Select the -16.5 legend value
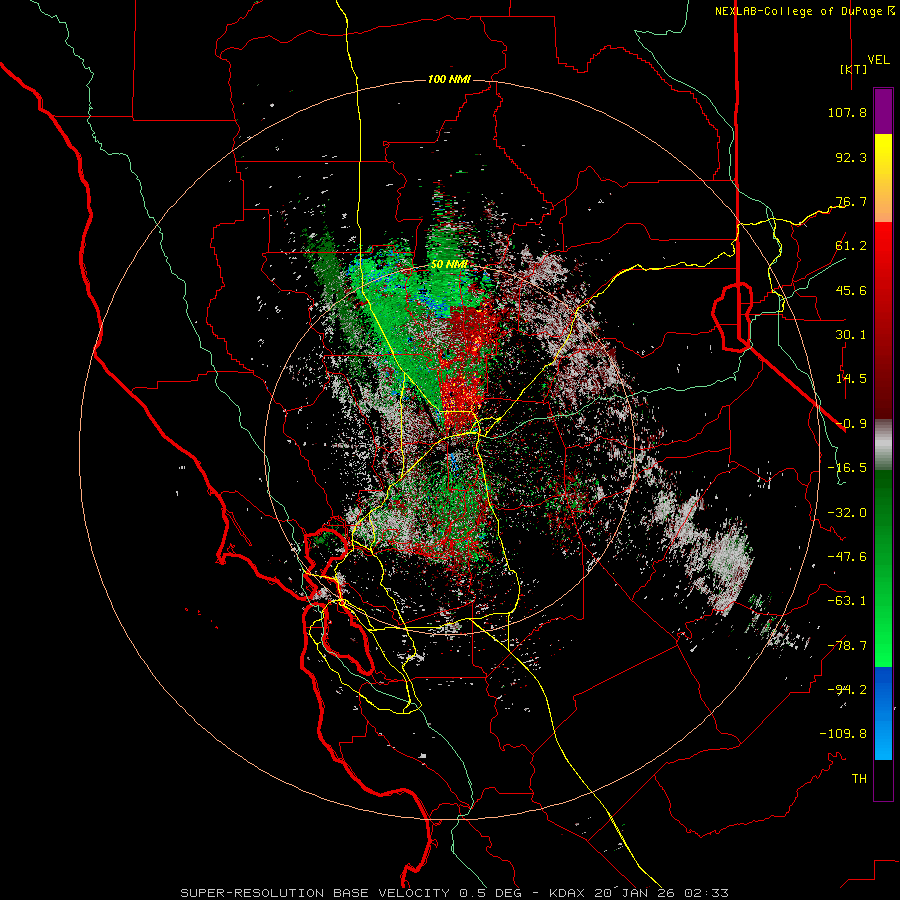Image resolution: width=900 pixels, height=900 pixels. point(847,468)
